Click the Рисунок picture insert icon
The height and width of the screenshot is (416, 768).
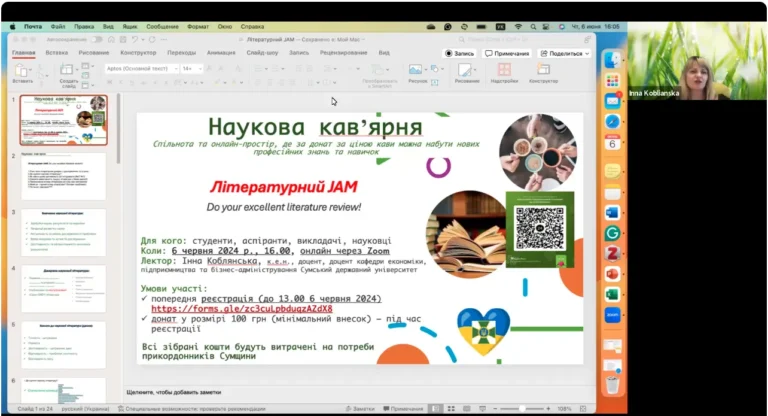(x=415, y=70)
